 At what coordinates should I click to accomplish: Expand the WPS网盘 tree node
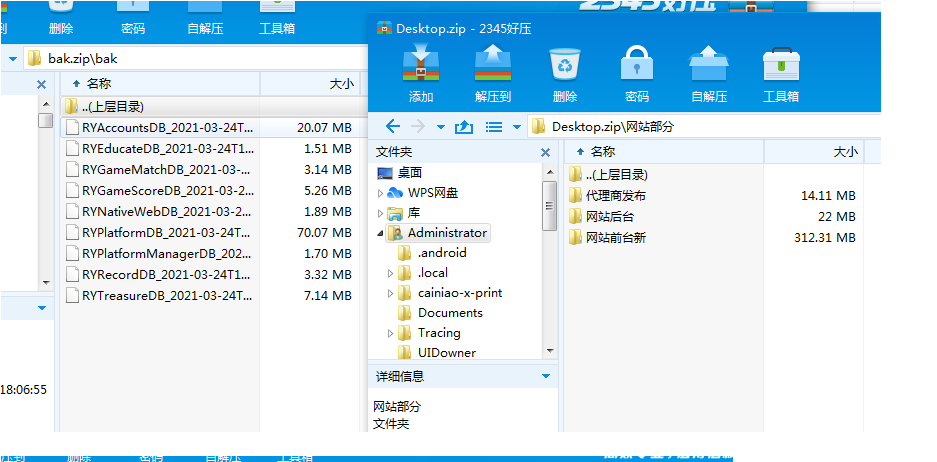(x=380, y=193)
